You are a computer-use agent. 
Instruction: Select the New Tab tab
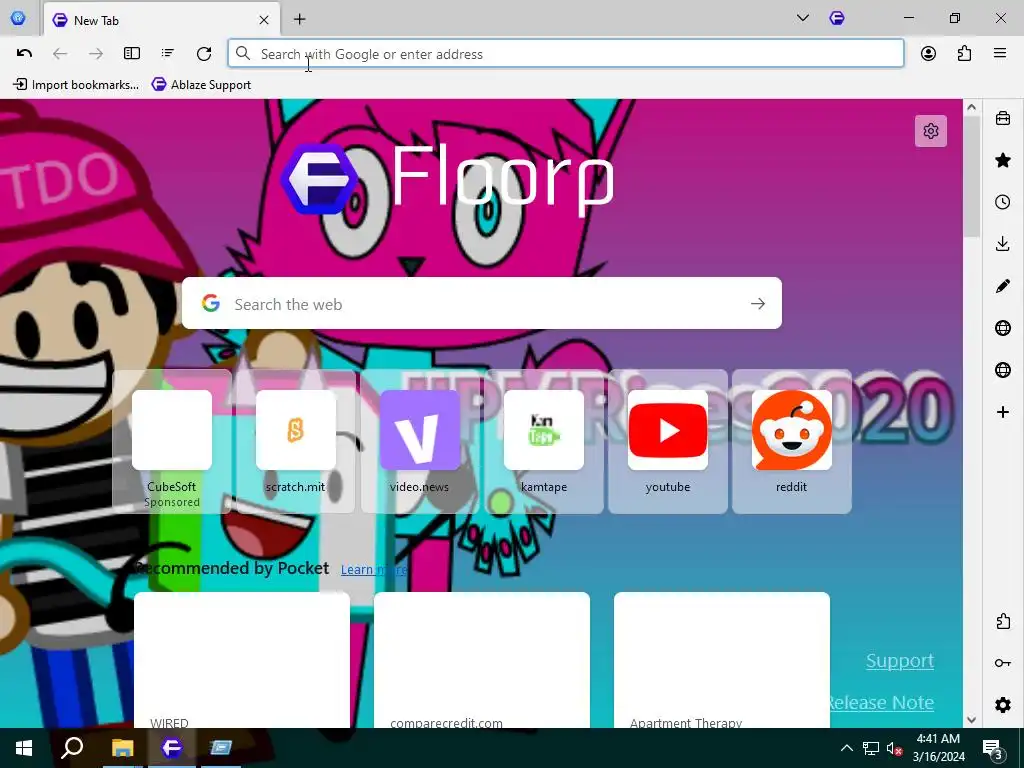coord(161,20)
